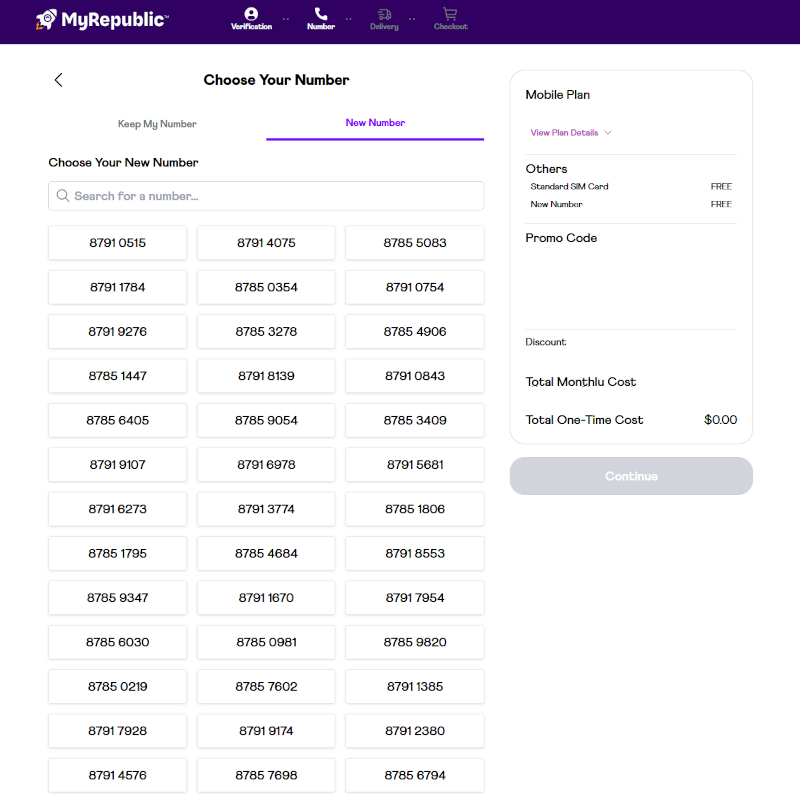Click the $0.00 one-time cost value

[720, 420]
